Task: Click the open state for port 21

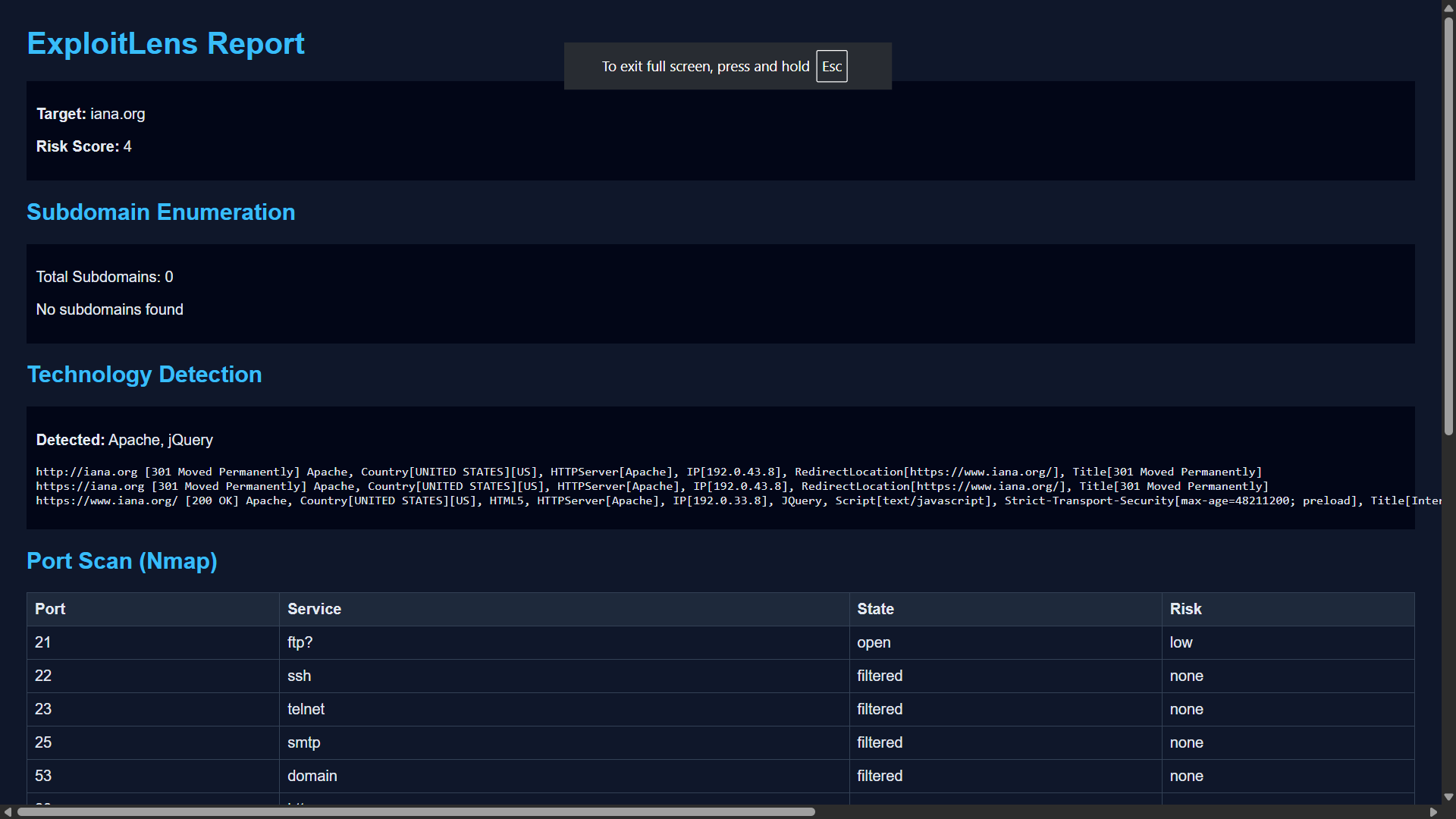Action: pos(874,642)
